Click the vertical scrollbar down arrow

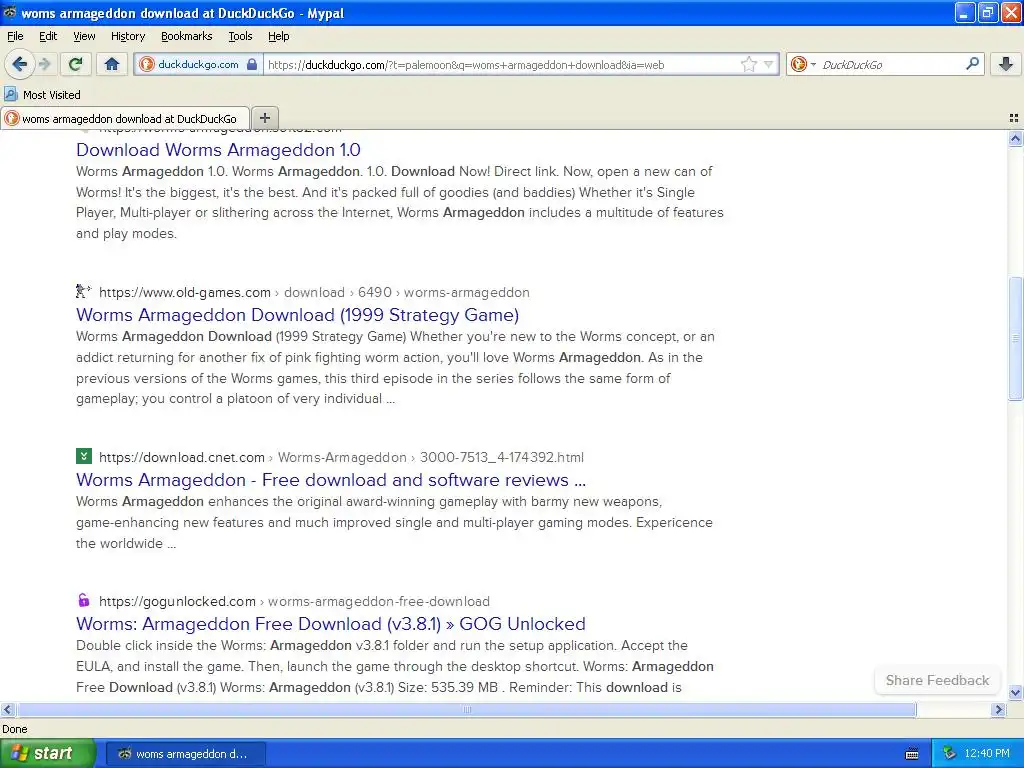click(x=1015, y=692)
